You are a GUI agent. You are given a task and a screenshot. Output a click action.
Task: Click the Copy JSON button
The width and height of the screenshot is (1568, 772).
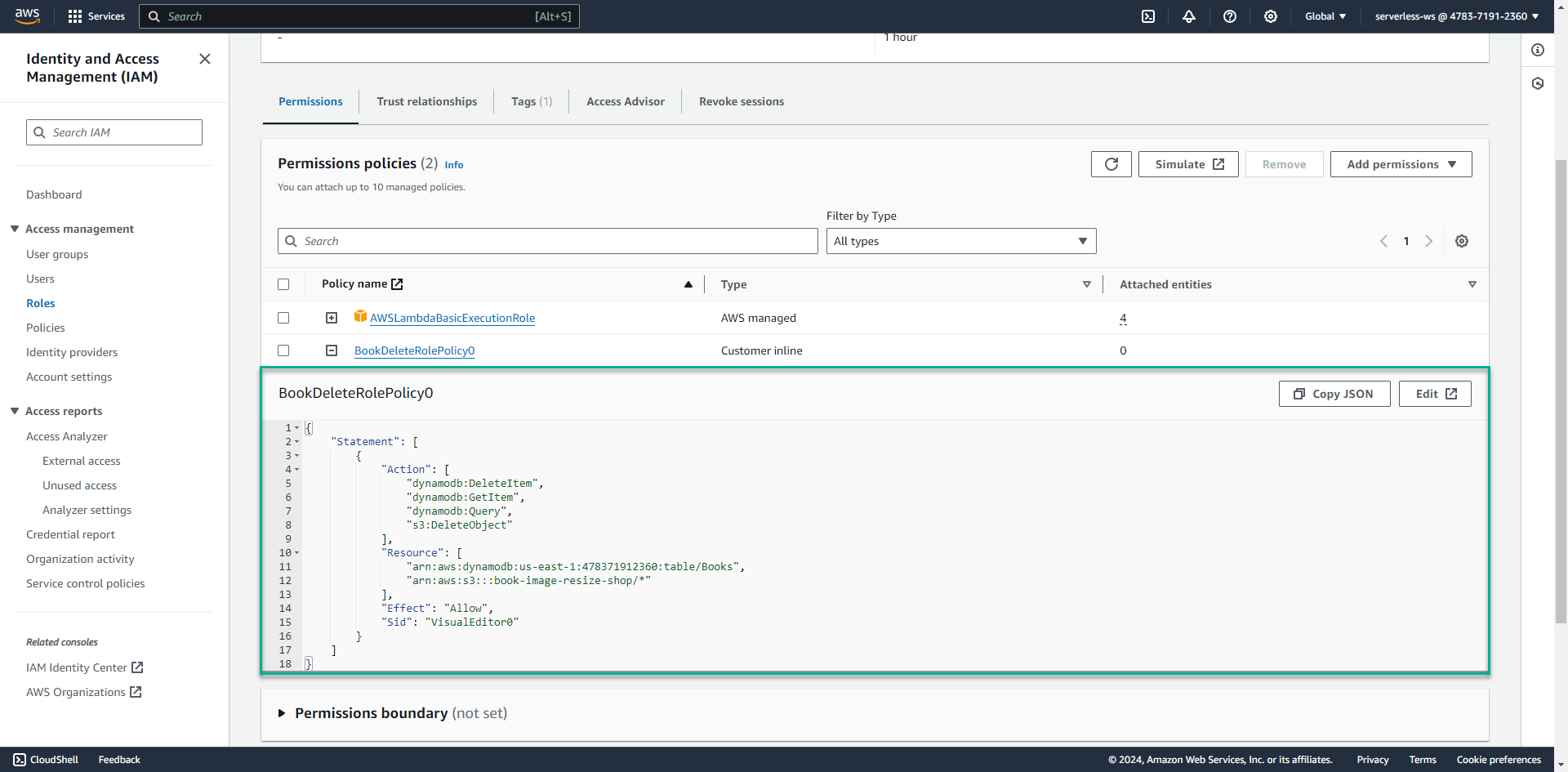[x=1334, y=394]
